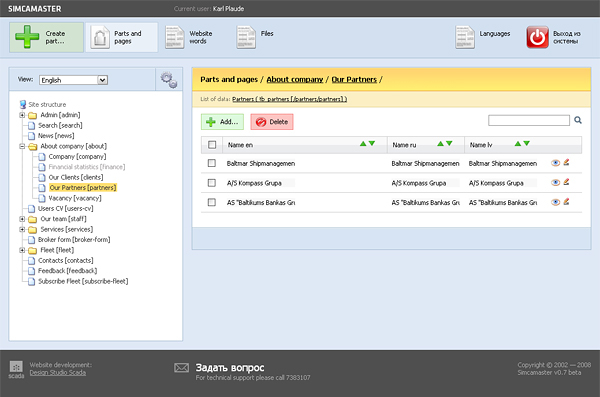
Task: Click the Services folder icon in tree
Action: pyautogui.click(x=33, y=230)
